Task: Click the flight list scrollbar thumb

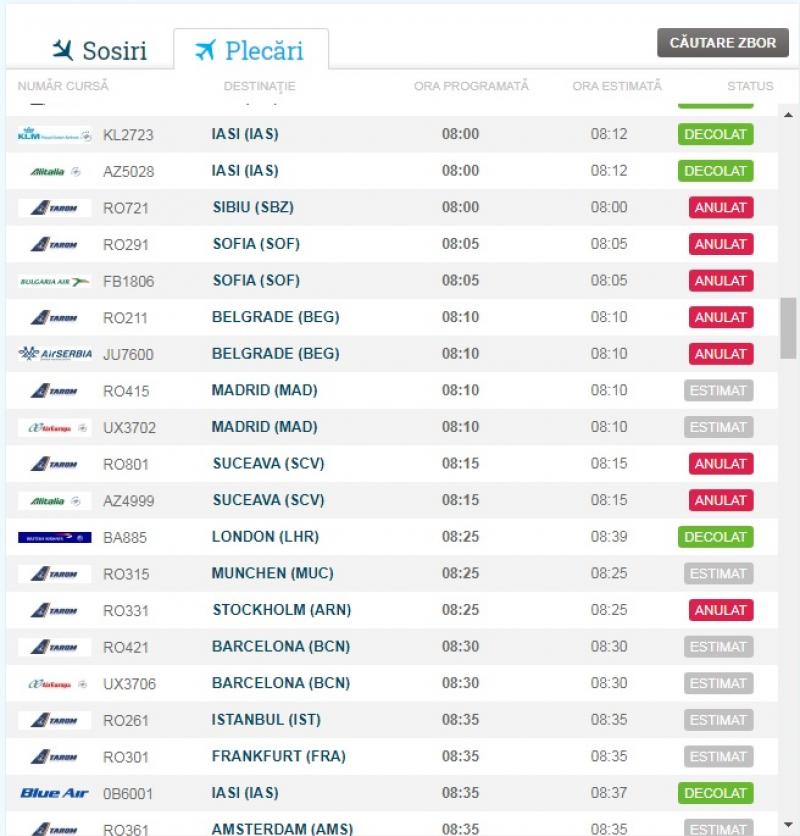Action: pos(788,328)
